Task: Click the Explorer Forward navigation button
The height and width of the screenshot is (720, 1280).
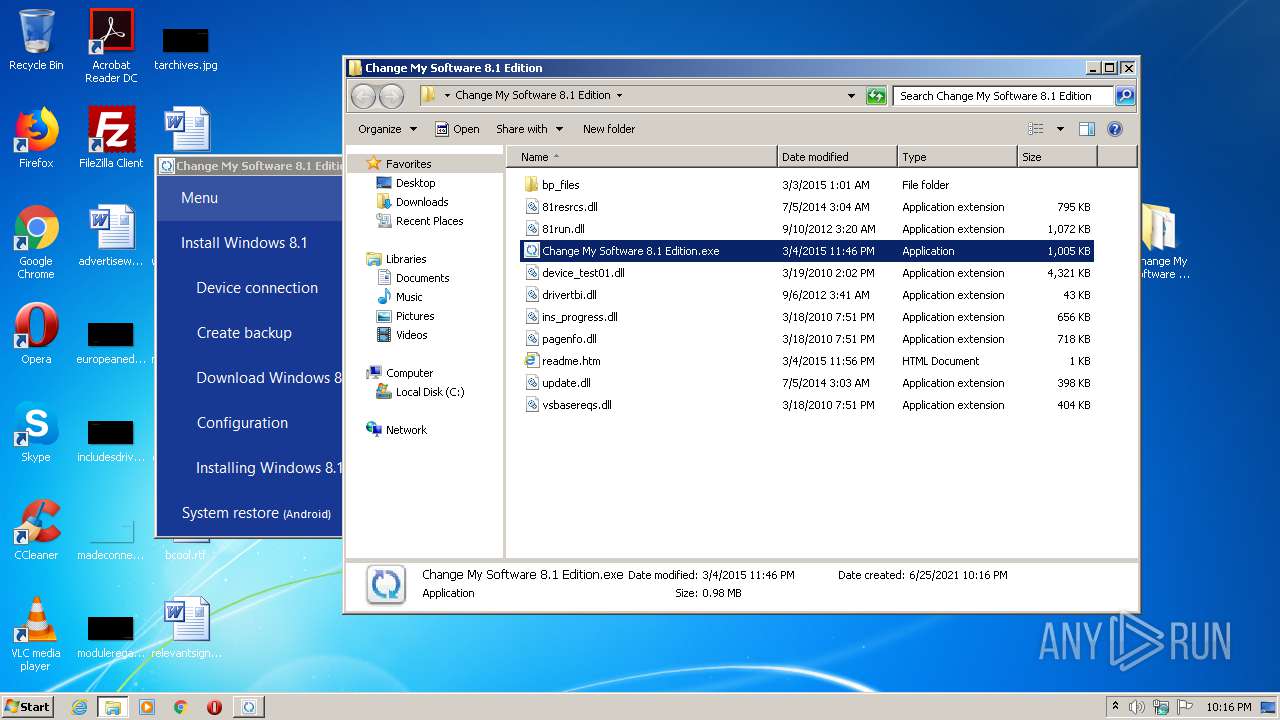Action: coord(391,96)
